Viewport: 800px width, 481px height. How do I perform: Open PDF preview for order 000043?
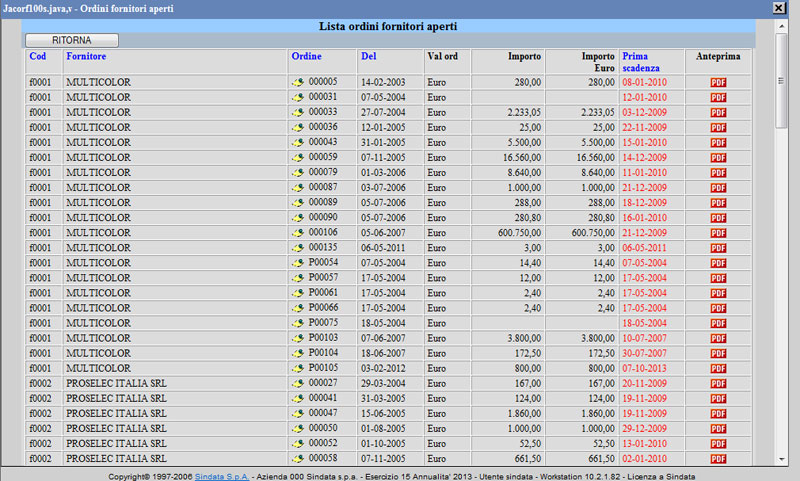(x=718, y=143)
